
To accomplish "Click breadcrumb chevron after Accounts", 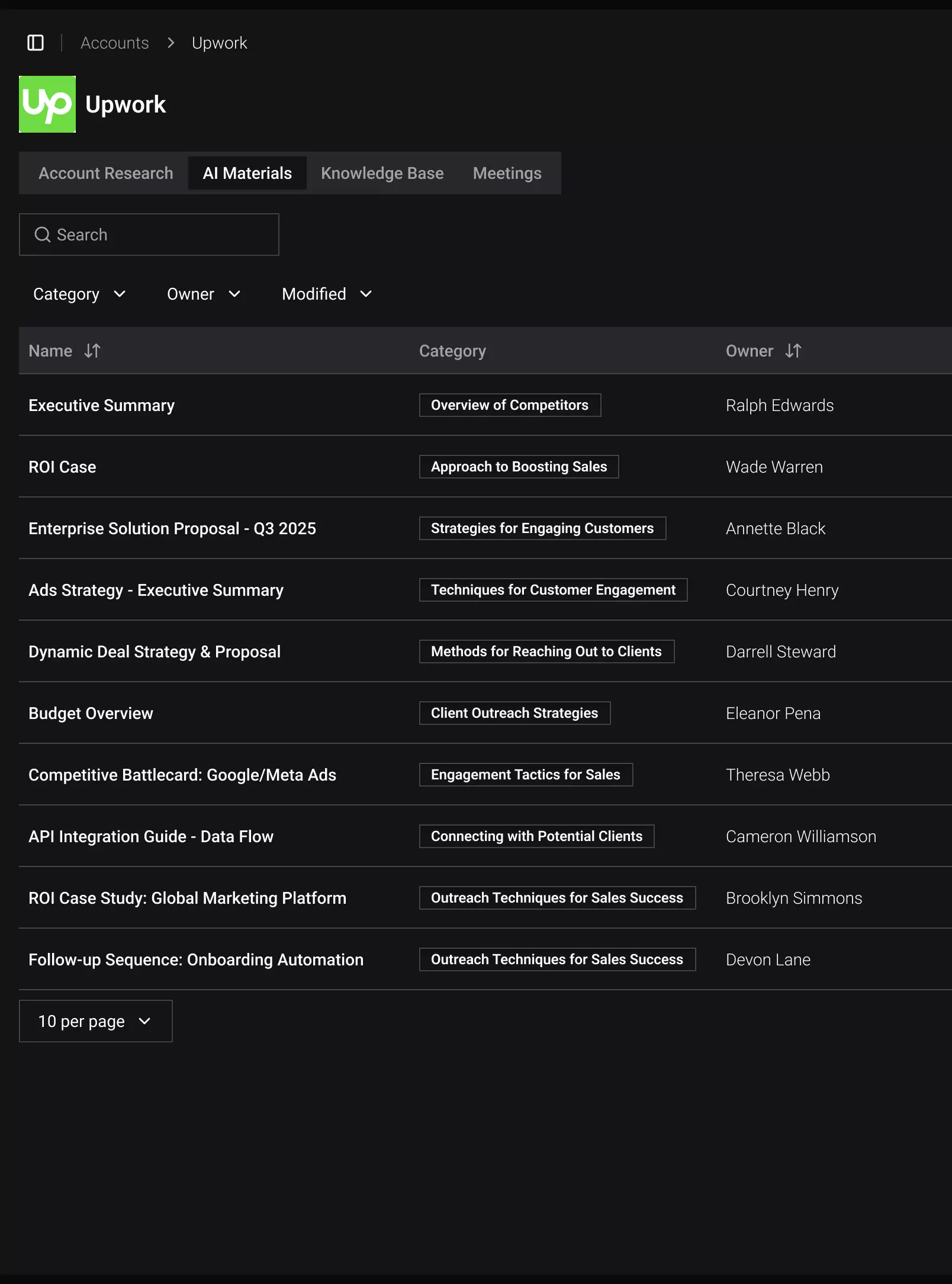I will tap(171, 43).
